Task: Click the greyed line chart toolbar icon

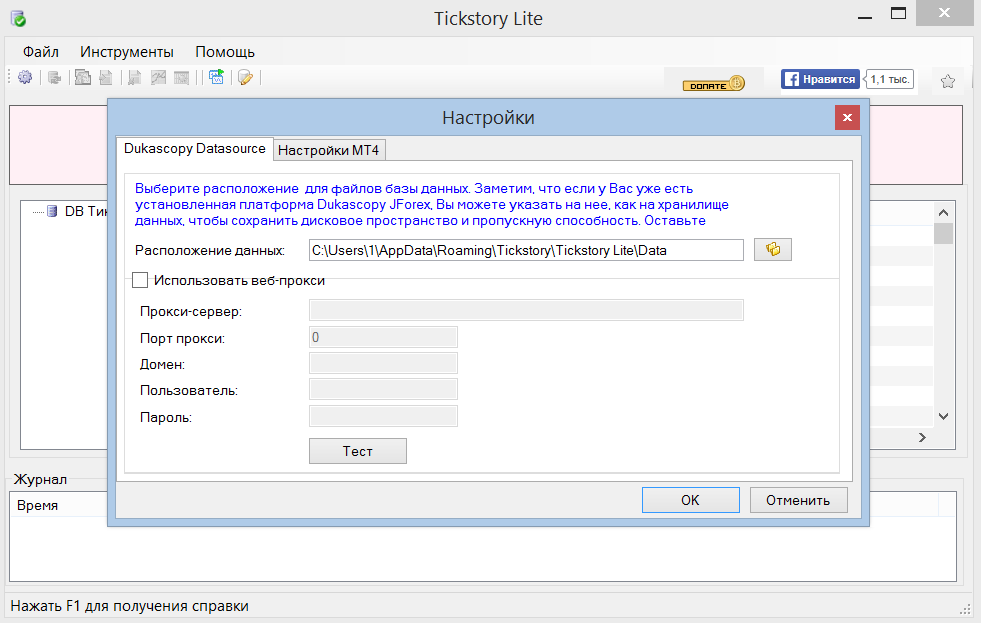Action: click(158, 78)
